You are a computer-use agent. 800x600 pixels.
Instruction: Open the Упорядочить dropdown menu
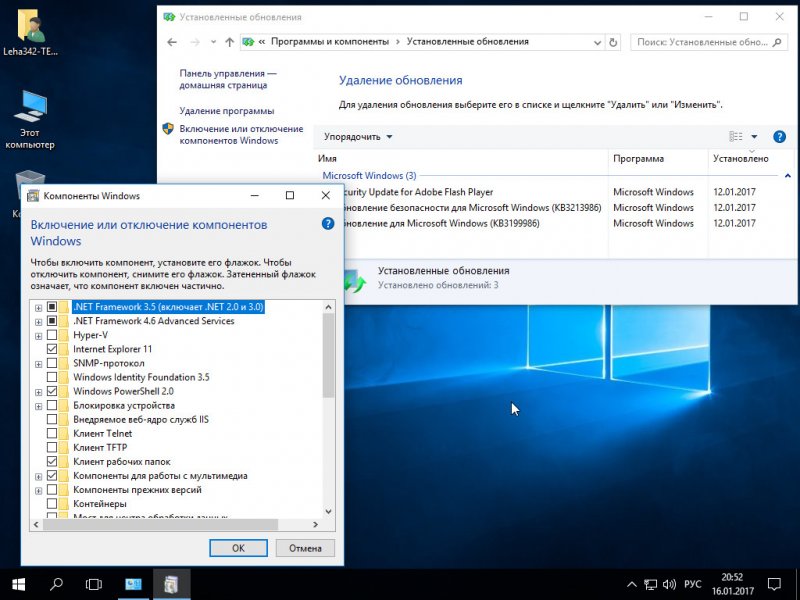coord(358,137)
